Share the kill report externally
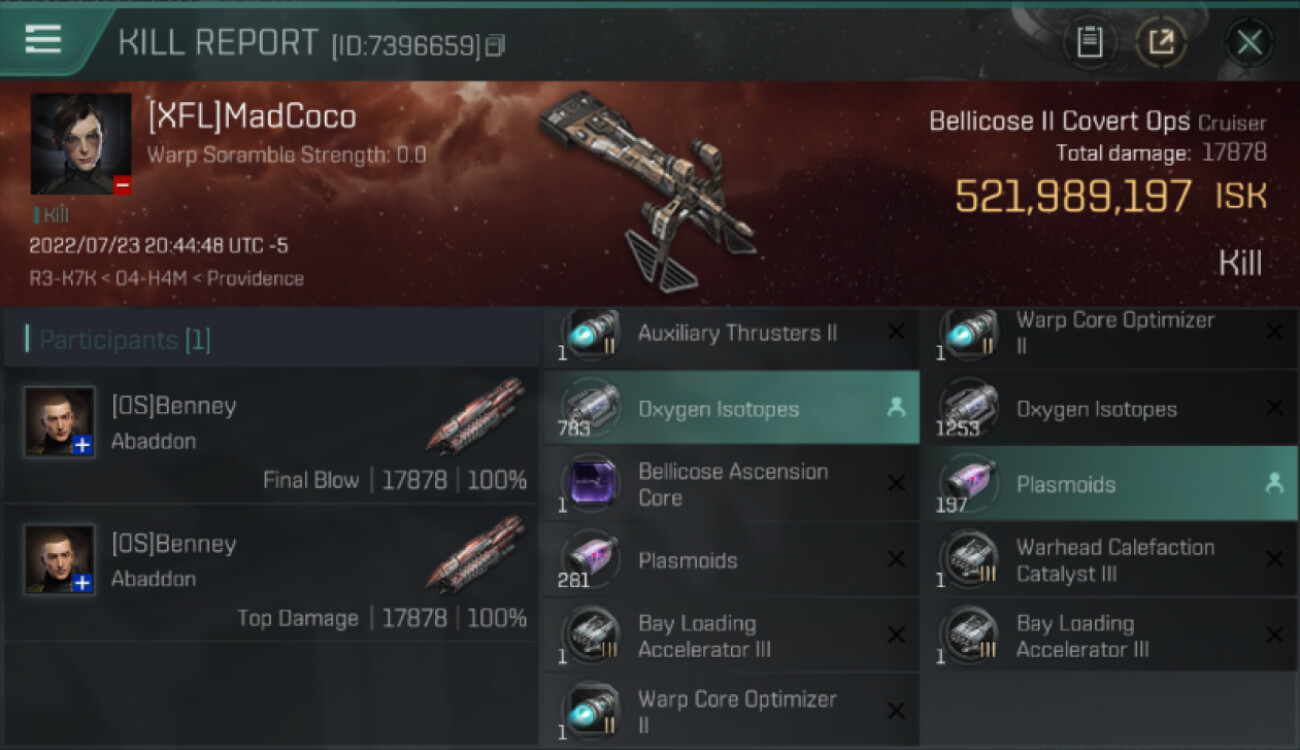The height and width of the screenshot is (750, 1300). (x=1161, y=42)
